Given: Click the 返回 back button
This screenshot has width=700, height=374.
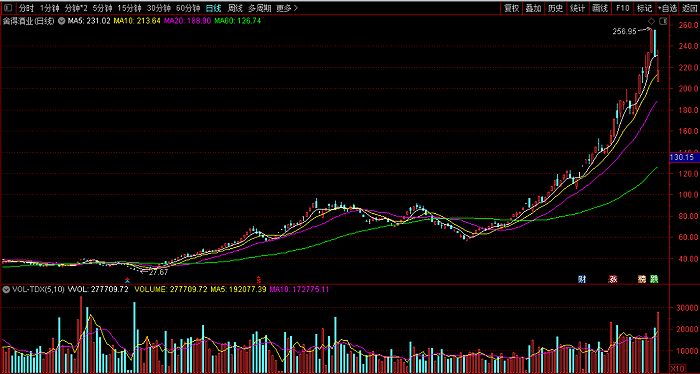Looking at the screenshot, I should click(689, 8).
